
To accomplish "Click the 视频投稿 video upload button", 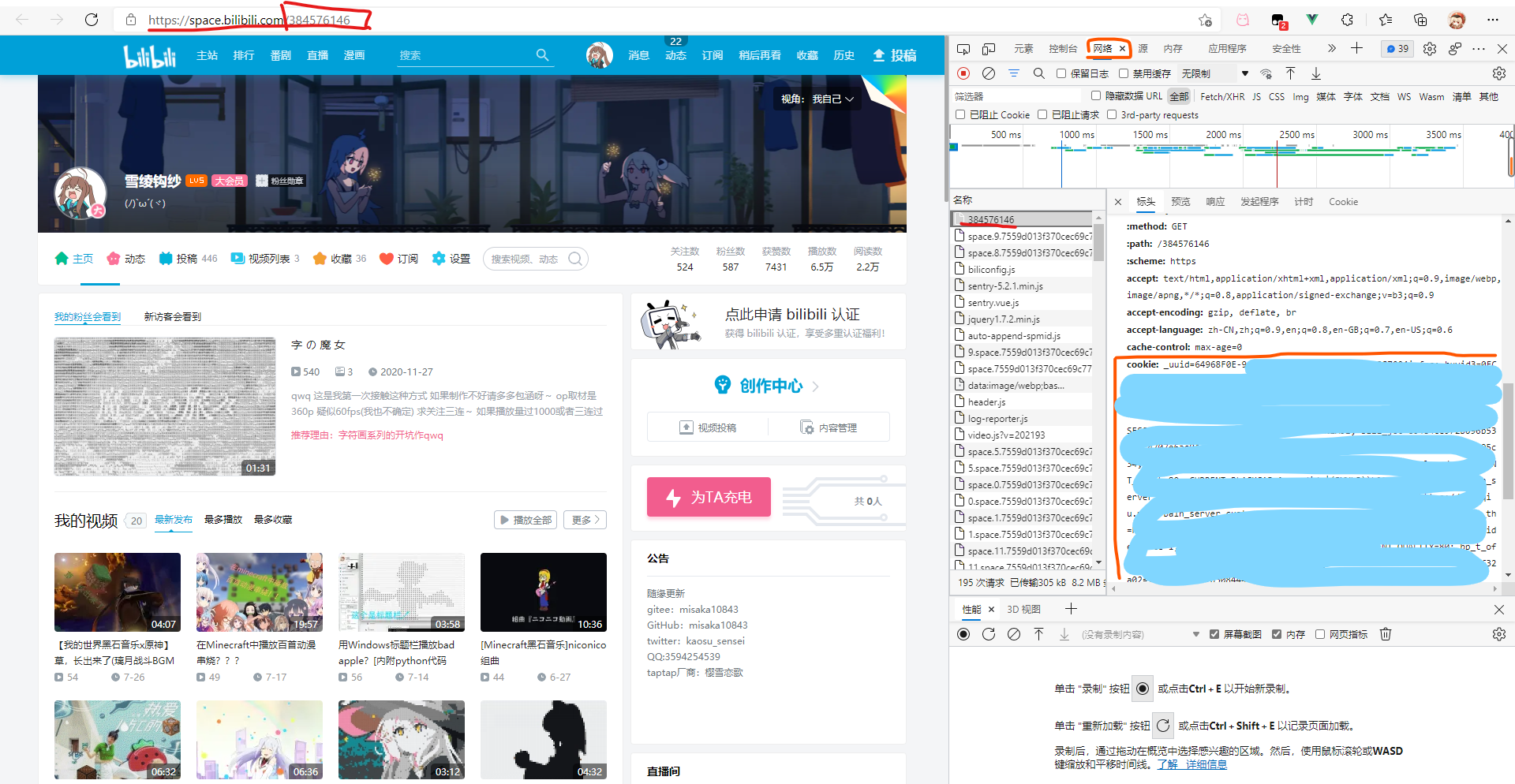I will pyautogui.click(x=708, y=427).
